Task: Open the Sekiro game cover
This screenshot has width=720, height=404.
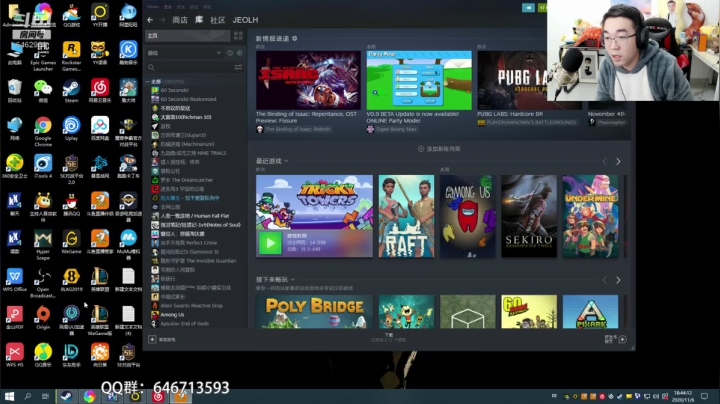Action: 529,216
